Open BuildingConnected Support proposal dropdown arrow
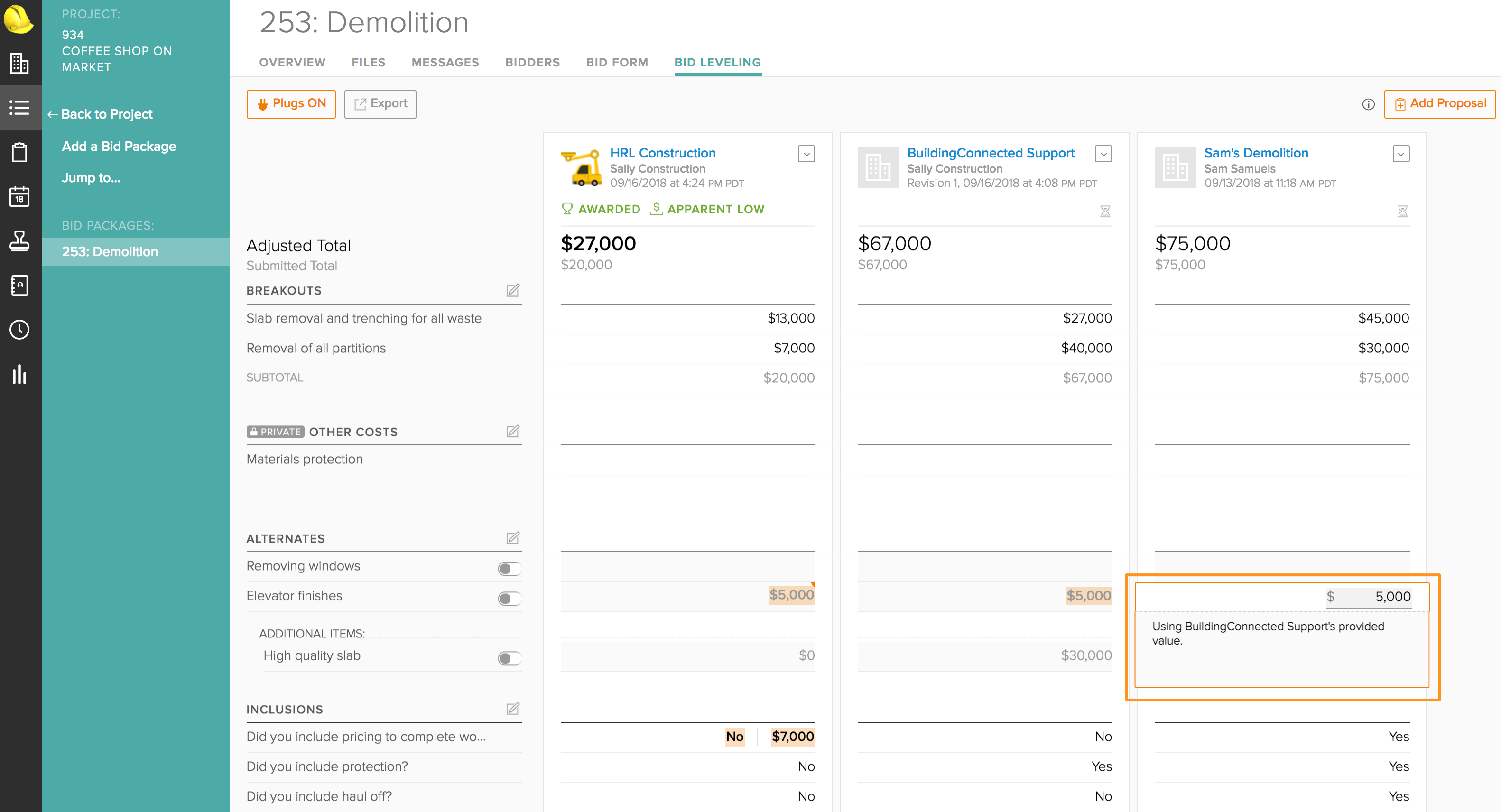 coord(1103,154)
